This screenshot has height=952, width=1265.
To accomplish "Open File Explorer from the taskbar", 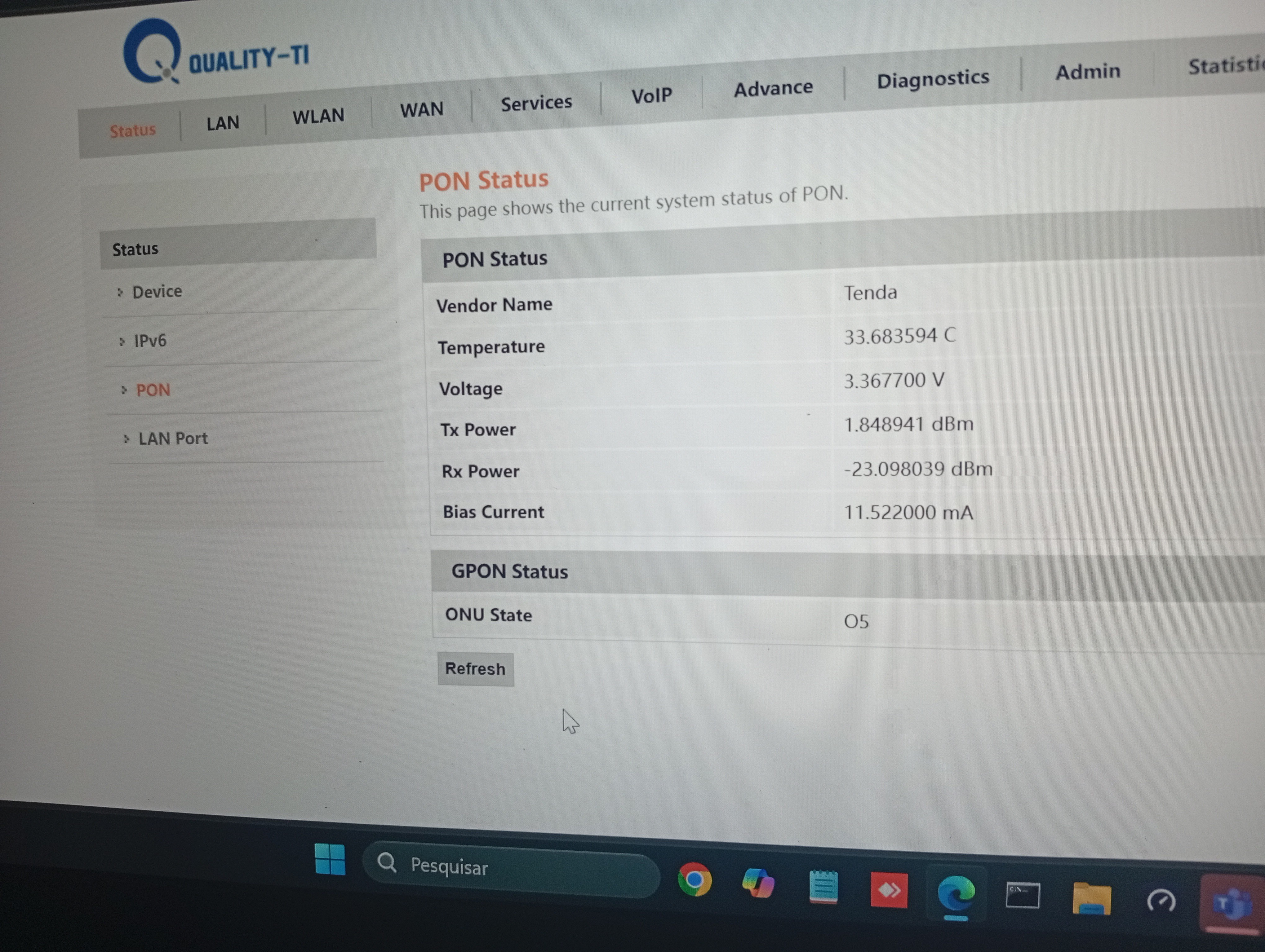I will pyautogui.click(x=1091, y=898).
